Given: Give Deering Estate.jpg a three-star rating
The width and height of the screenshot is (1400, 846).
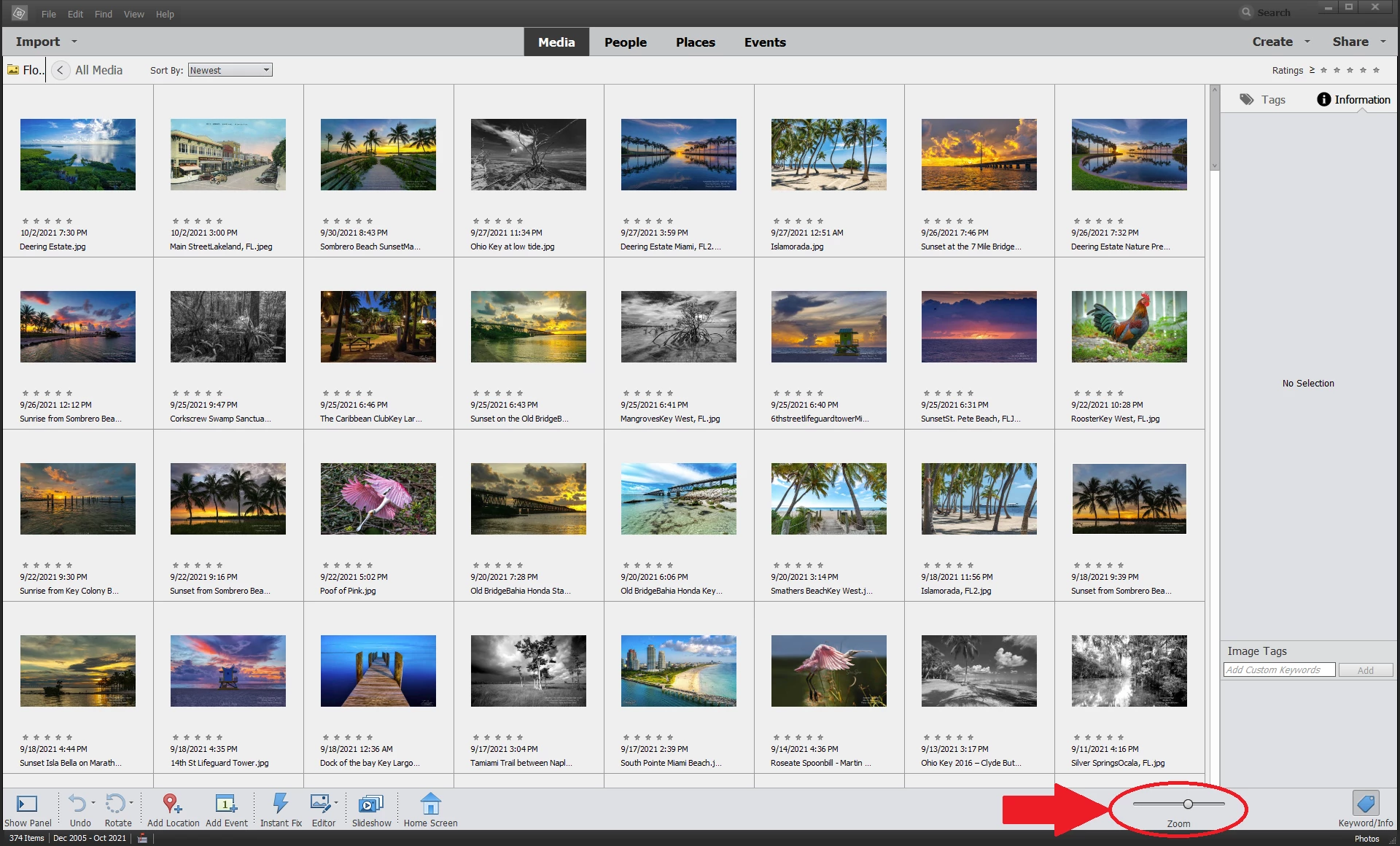Looking at the screenshot, I should click(47, 221).
